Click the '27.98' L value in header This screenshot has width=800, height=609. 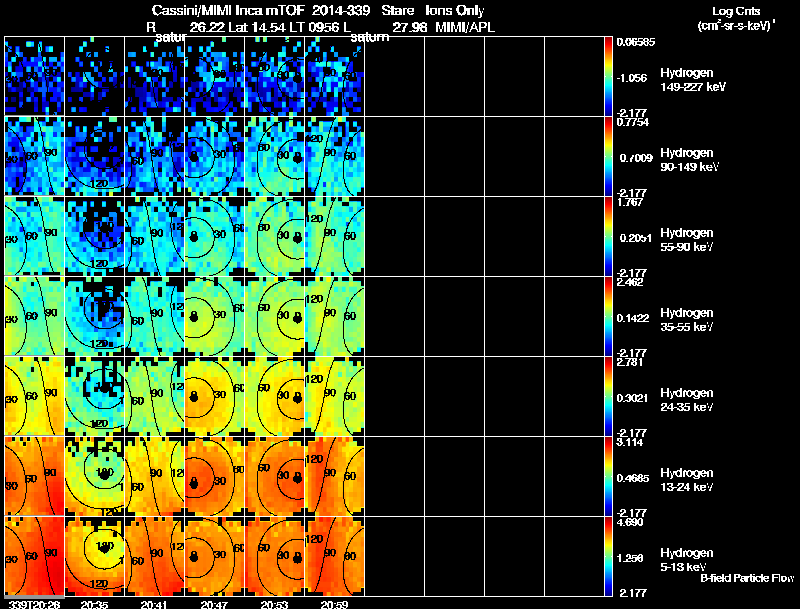pyautogui.click(x=410, y=27)
